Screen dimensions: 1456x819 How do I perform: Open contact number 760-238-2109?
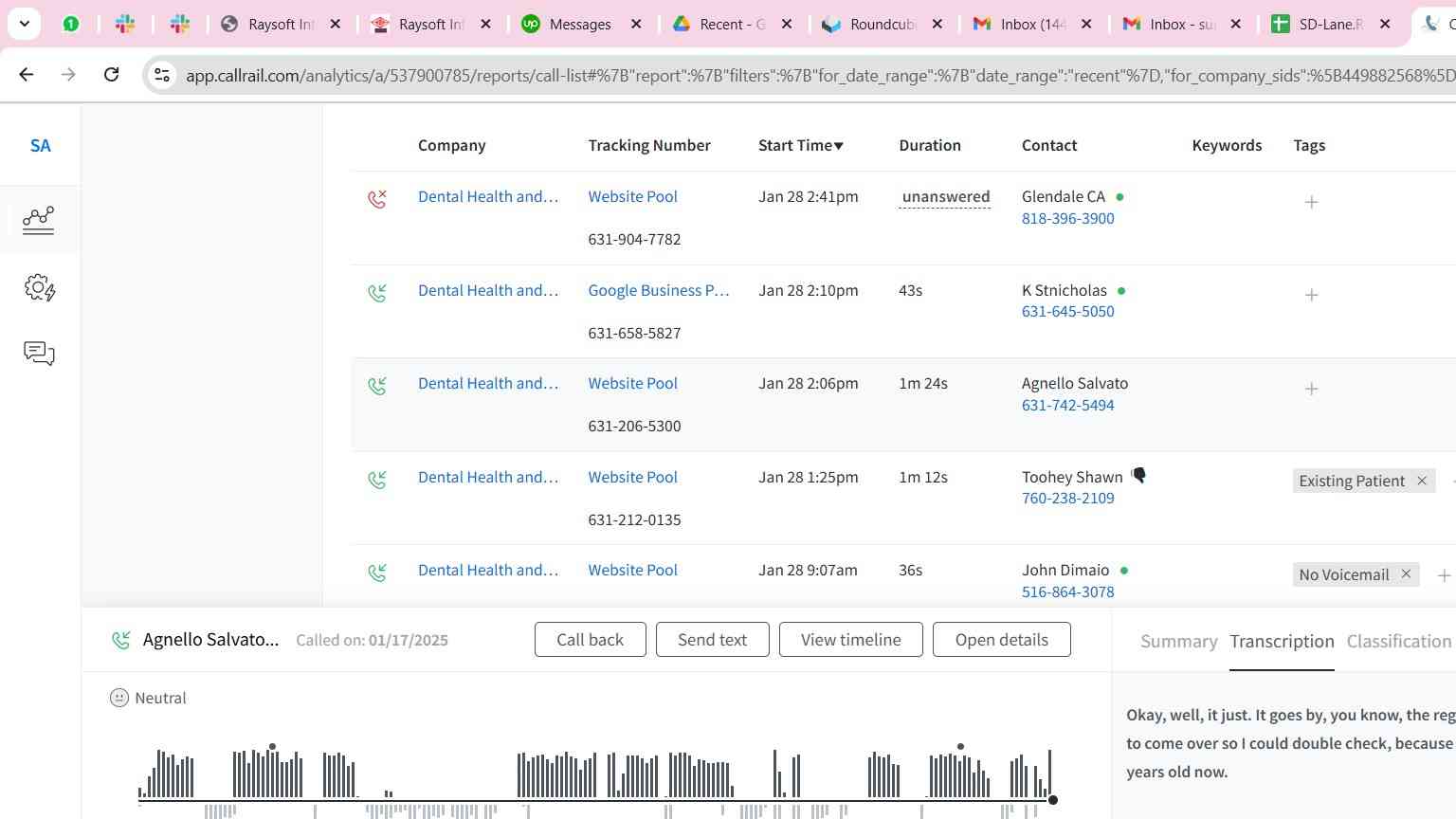[1067, 498]
